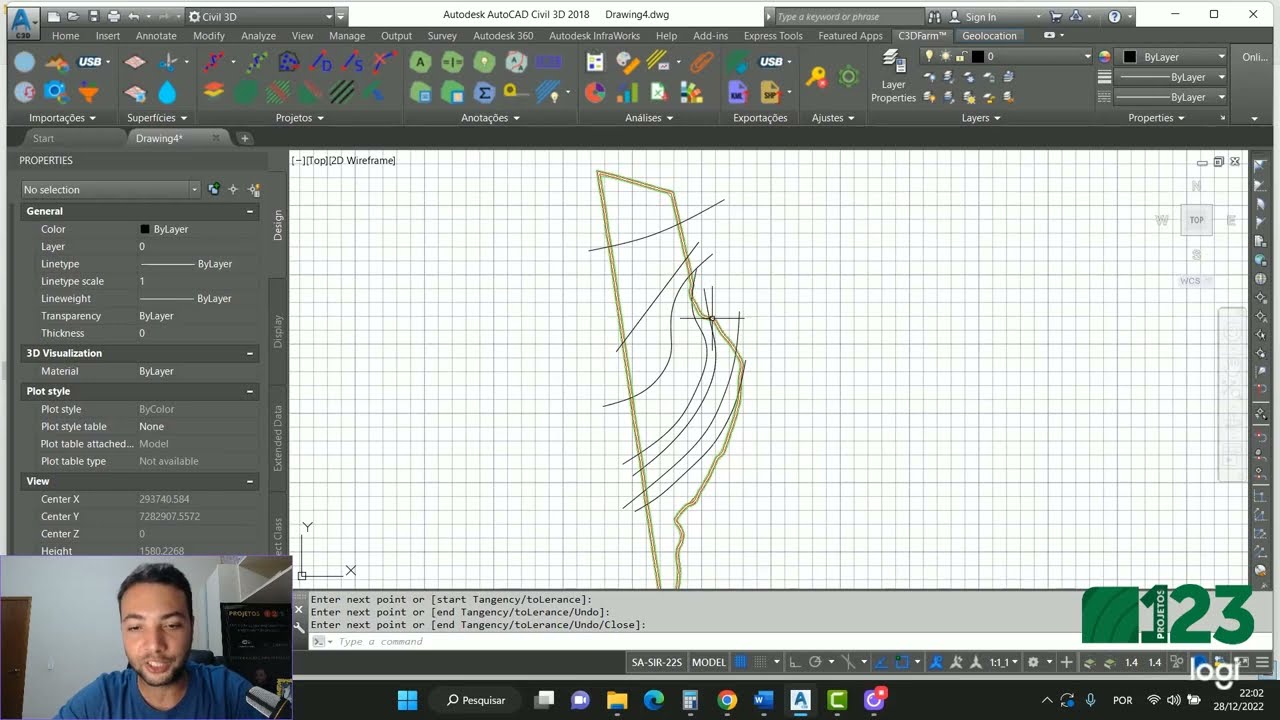1280x720 pixels.
Task: Click the Plot printer icon
Action: [x=113, y=16]
